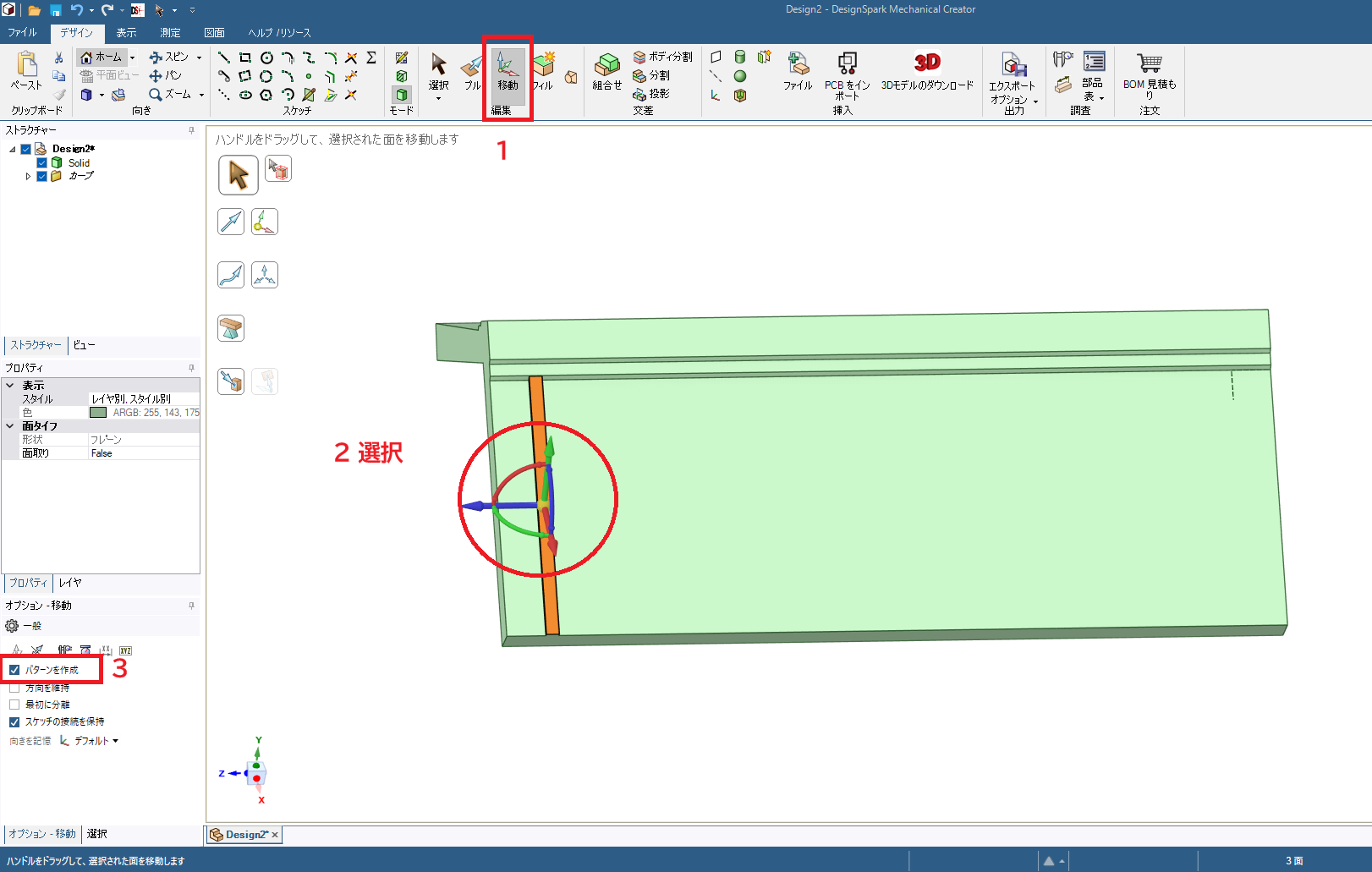This screenshot has width=1372, height=872.
Task: Activate the プル (Pull) tool
Action: [x=471, y=71]
